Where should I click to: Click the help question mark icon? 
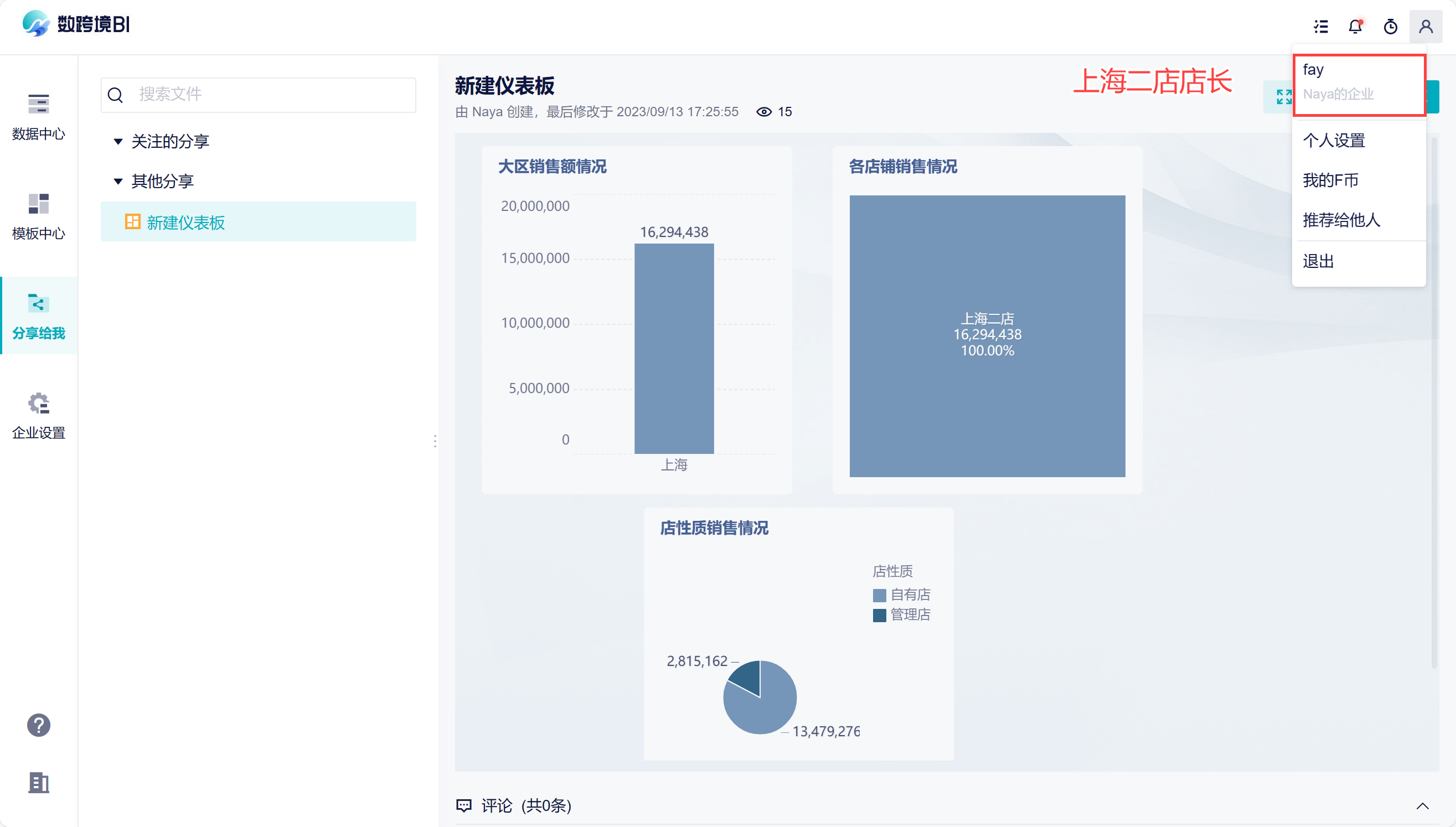tap(39, 725)
